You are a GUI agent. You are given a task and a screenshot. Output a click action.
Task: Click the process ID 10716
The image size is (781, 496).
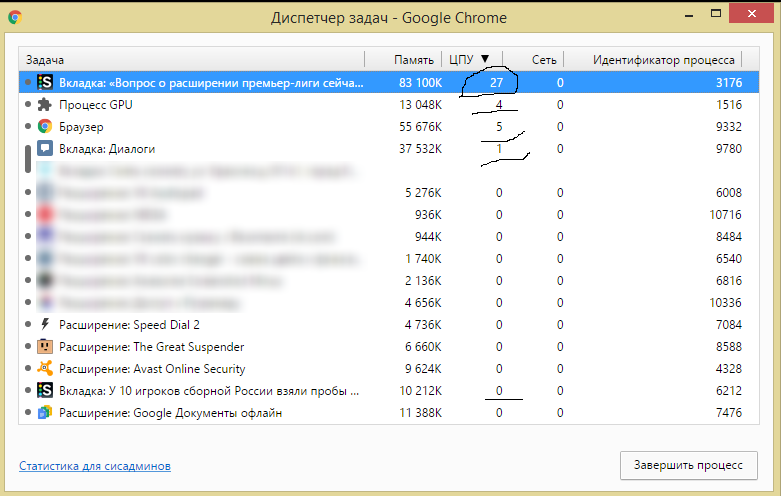coord(725,215)
